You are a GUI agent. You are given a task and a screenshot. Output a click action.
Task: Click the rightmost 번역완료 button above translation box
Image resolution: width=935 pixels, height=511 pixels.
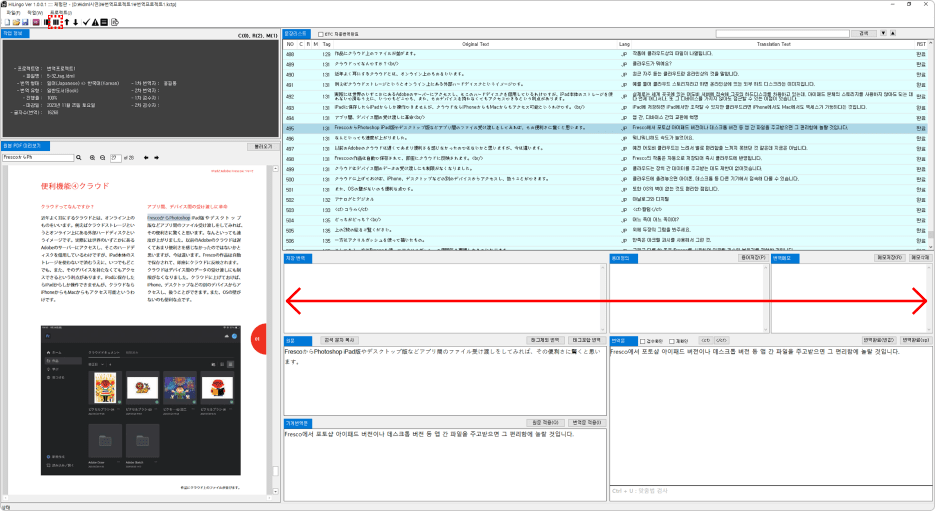[x=916, y=340]
